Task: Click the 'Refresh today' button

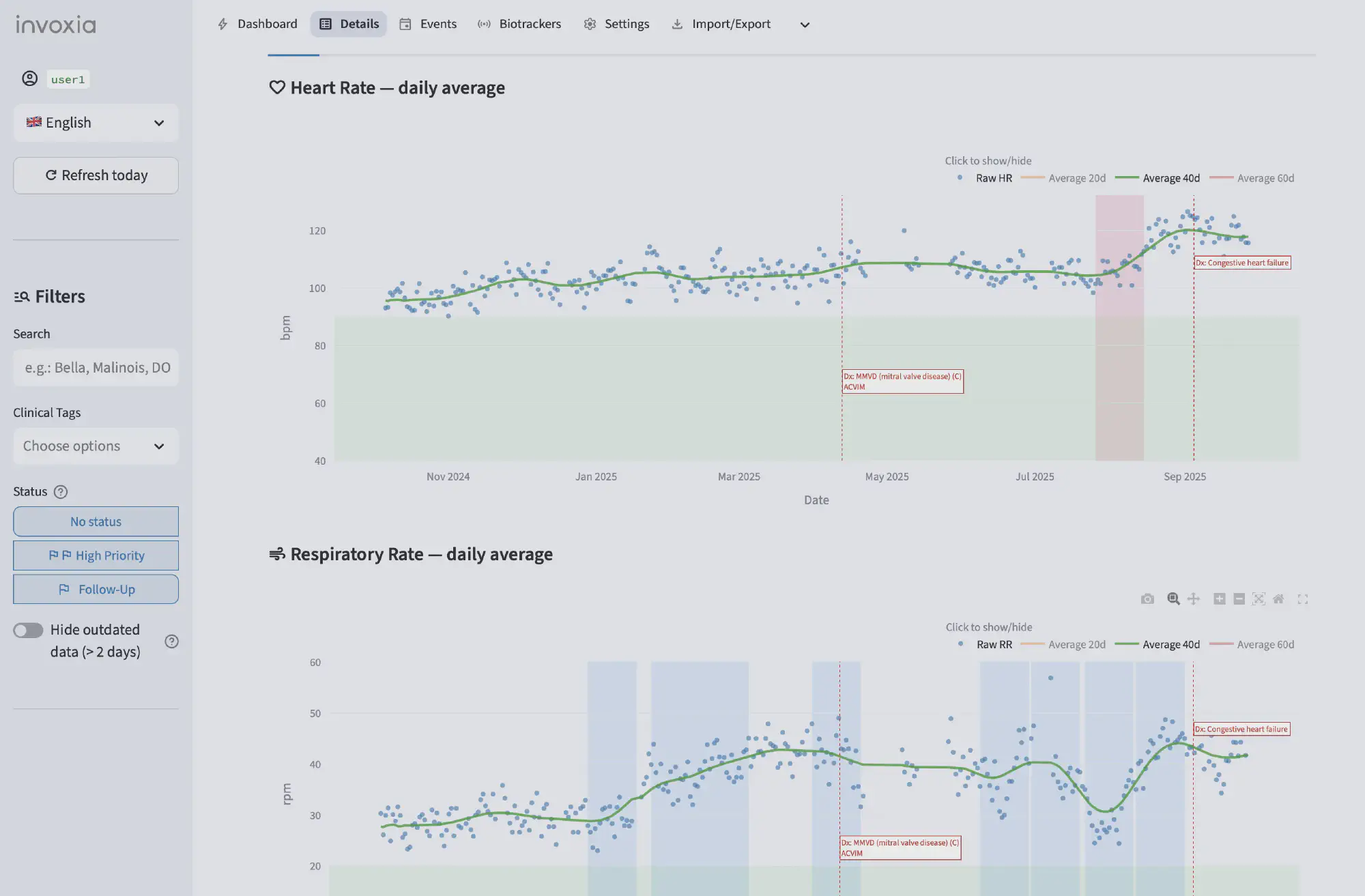Action: coord(96,175)
